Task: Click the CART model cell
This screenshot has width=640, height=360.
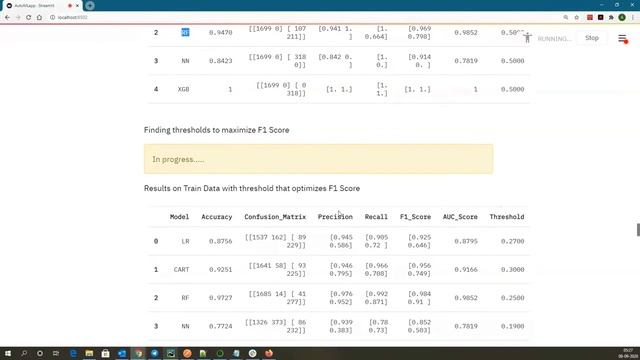Action: coord(181,269)
